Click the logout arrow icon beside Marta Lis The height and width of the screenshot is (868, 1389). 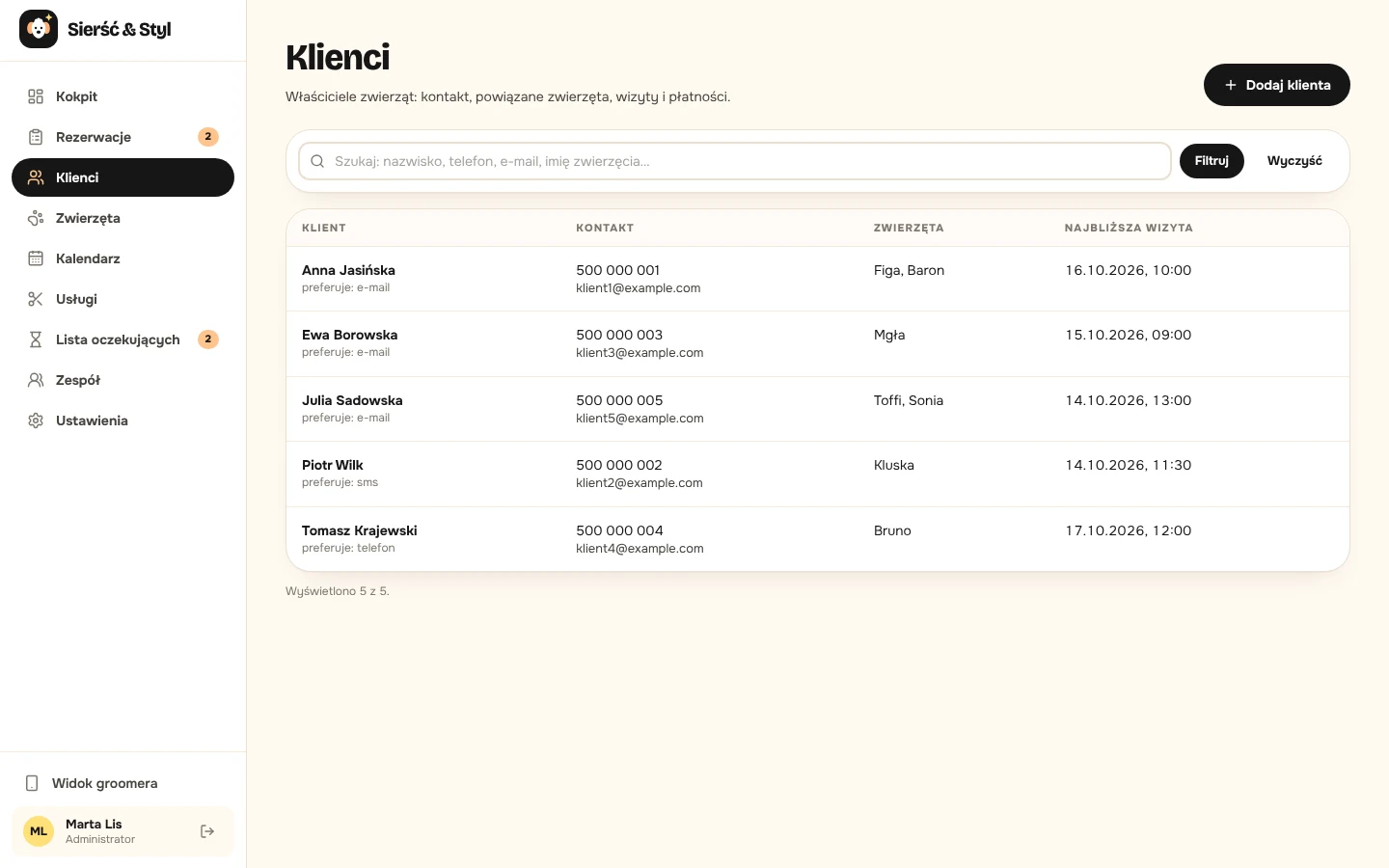(x=207, y=831)
